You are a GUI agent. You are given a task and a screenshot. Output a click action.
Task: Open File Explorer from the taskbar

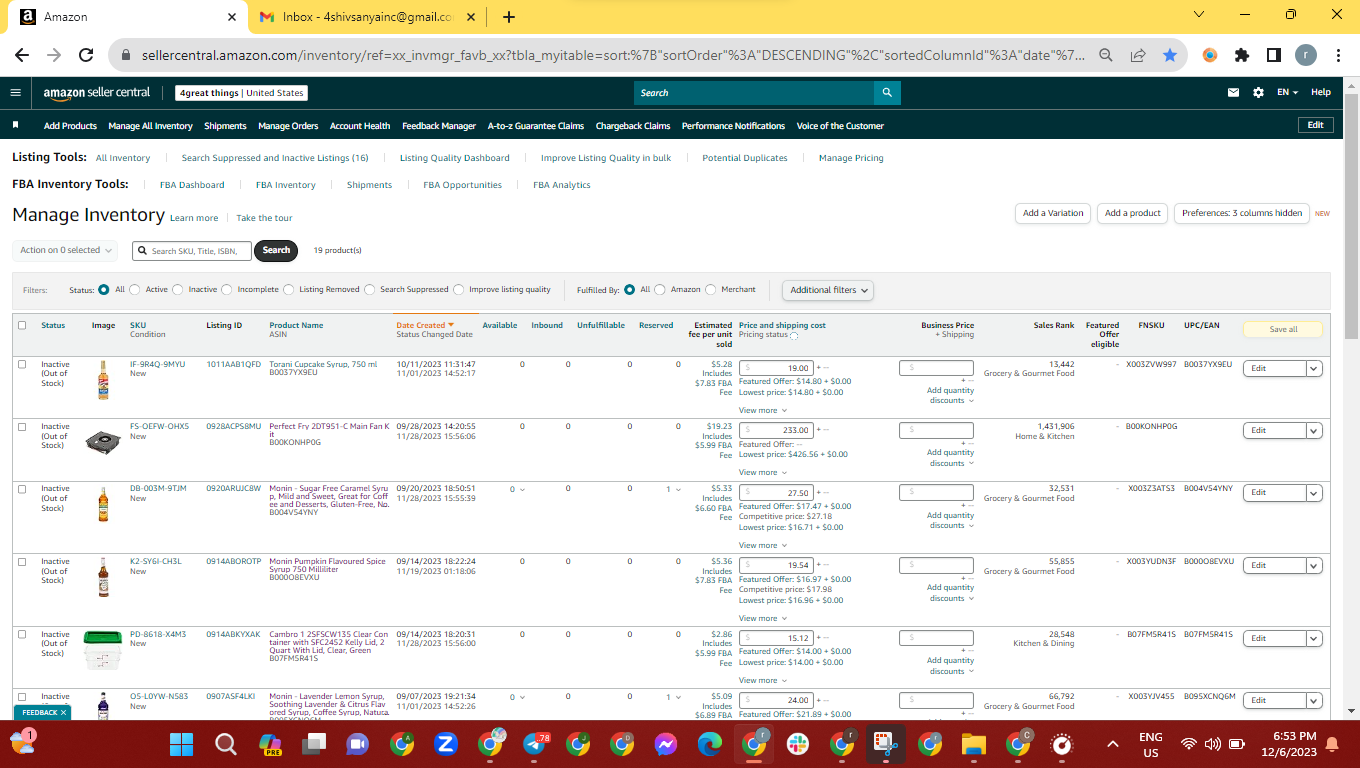point(974,744)
